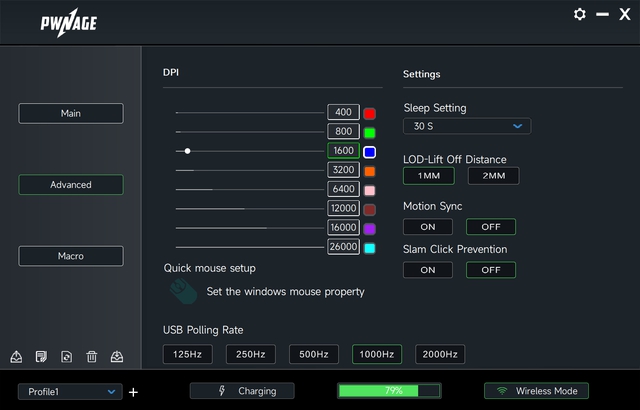Click the reset profile refresh-file icon
640x410 pixels.
coord(67,357)
